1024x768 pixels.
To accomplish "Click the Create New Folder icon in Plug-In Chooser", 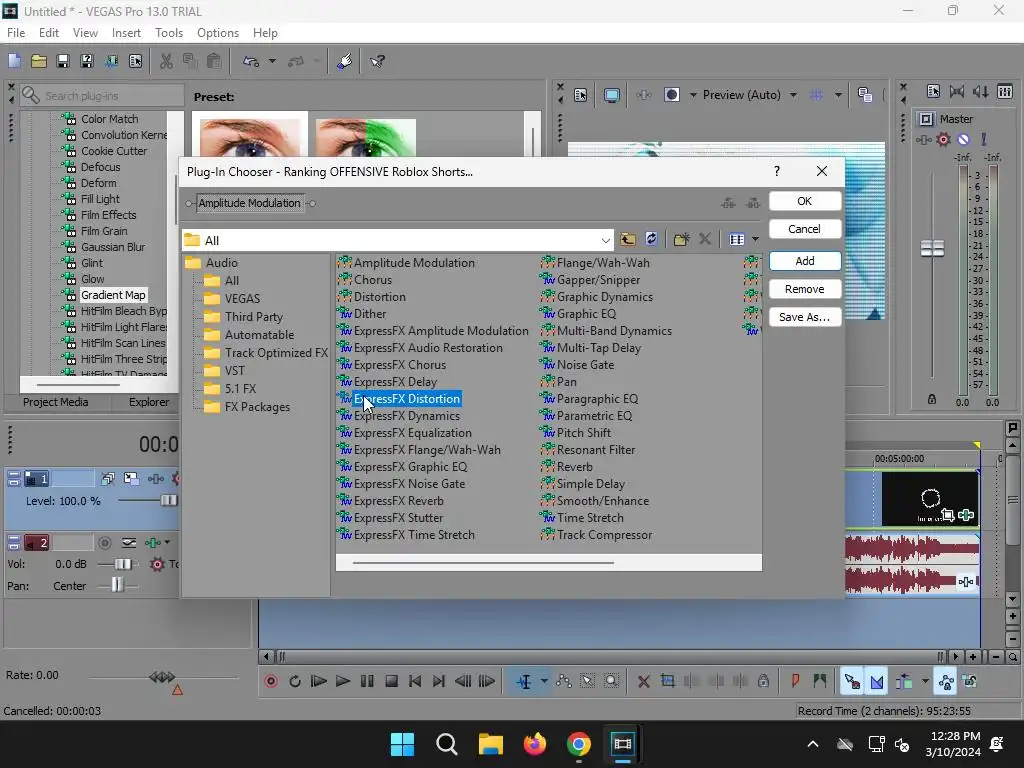I will (x=681, y=239).
